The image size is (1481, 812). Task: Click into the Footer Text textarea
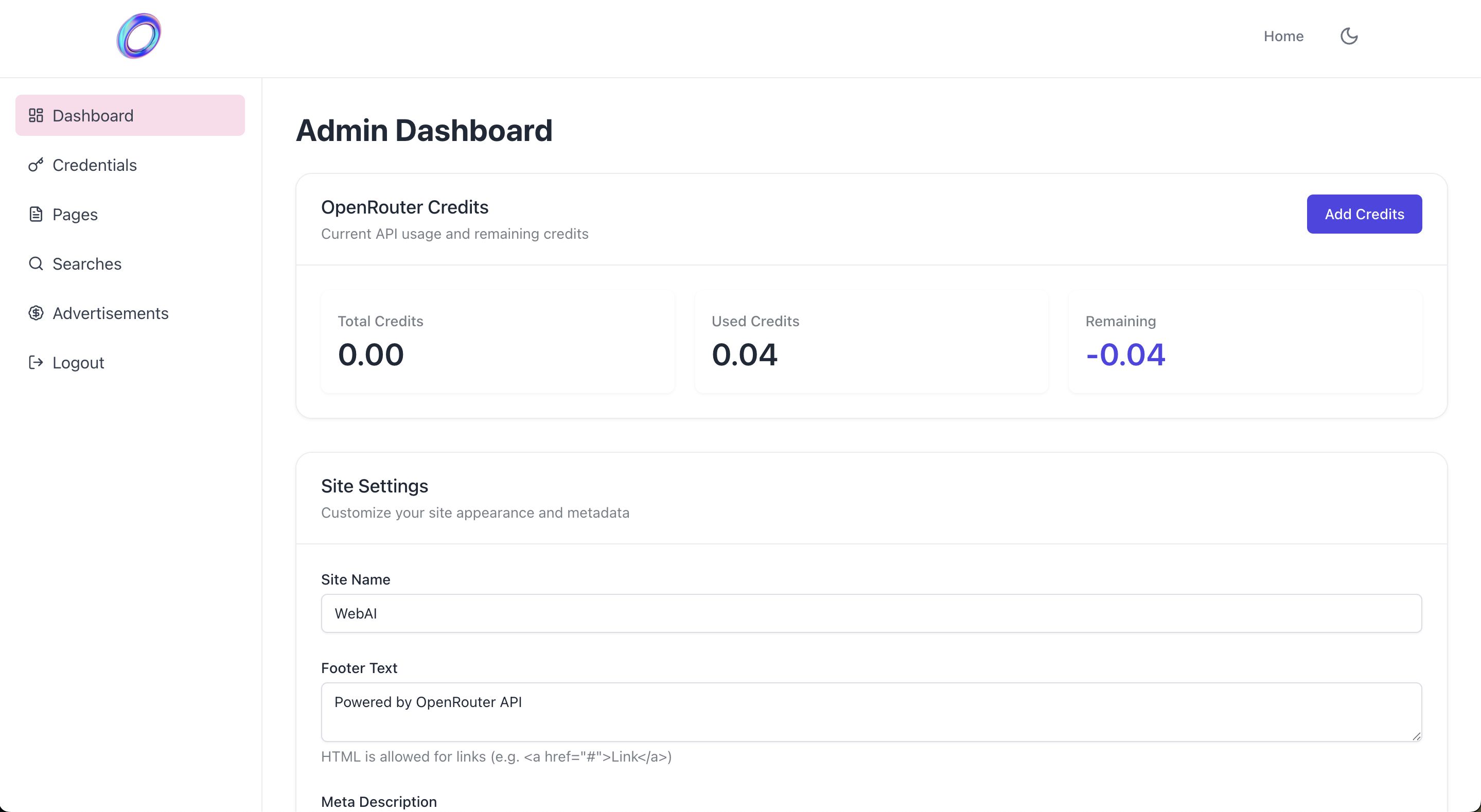click(871, 712)
